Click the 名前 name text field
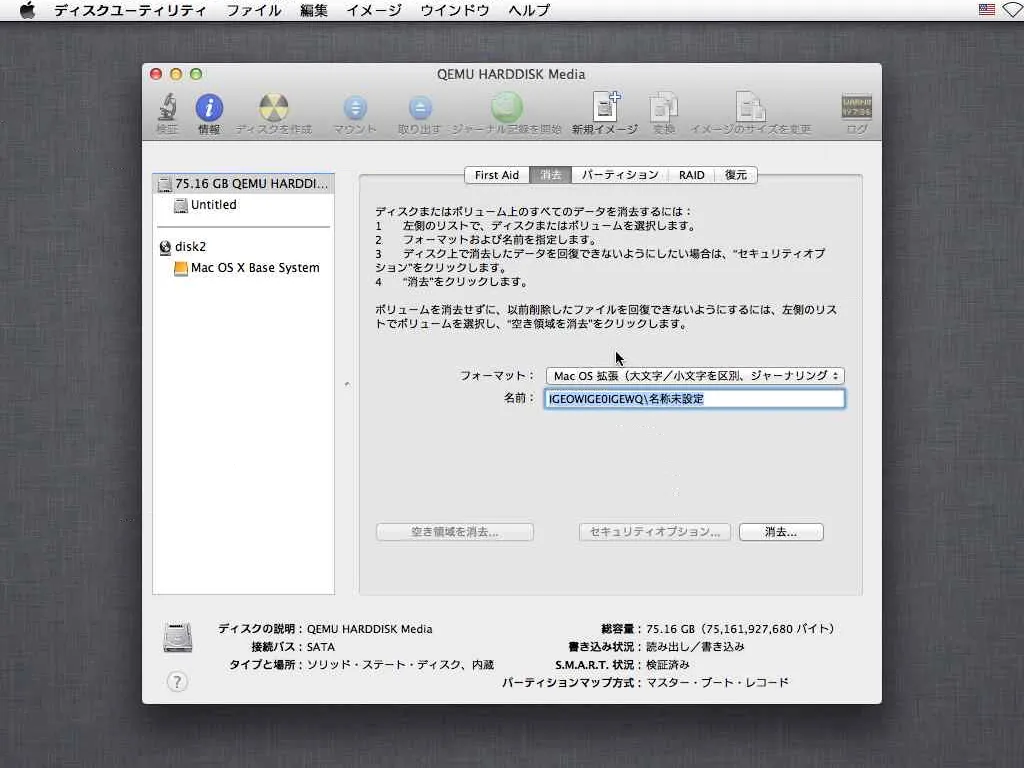Viewport: 1024px width, 768px height. pyautogui.click(x=695, y=399)
